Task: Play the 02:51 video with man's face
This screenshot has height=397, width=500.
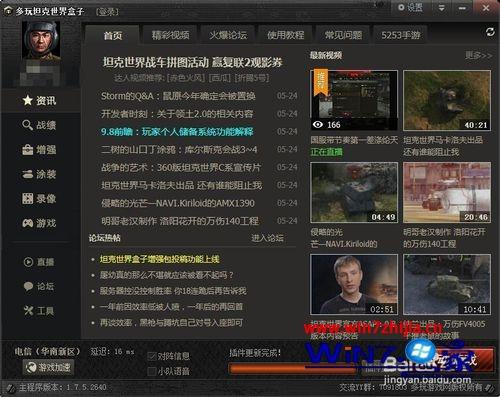Action: 354,284
